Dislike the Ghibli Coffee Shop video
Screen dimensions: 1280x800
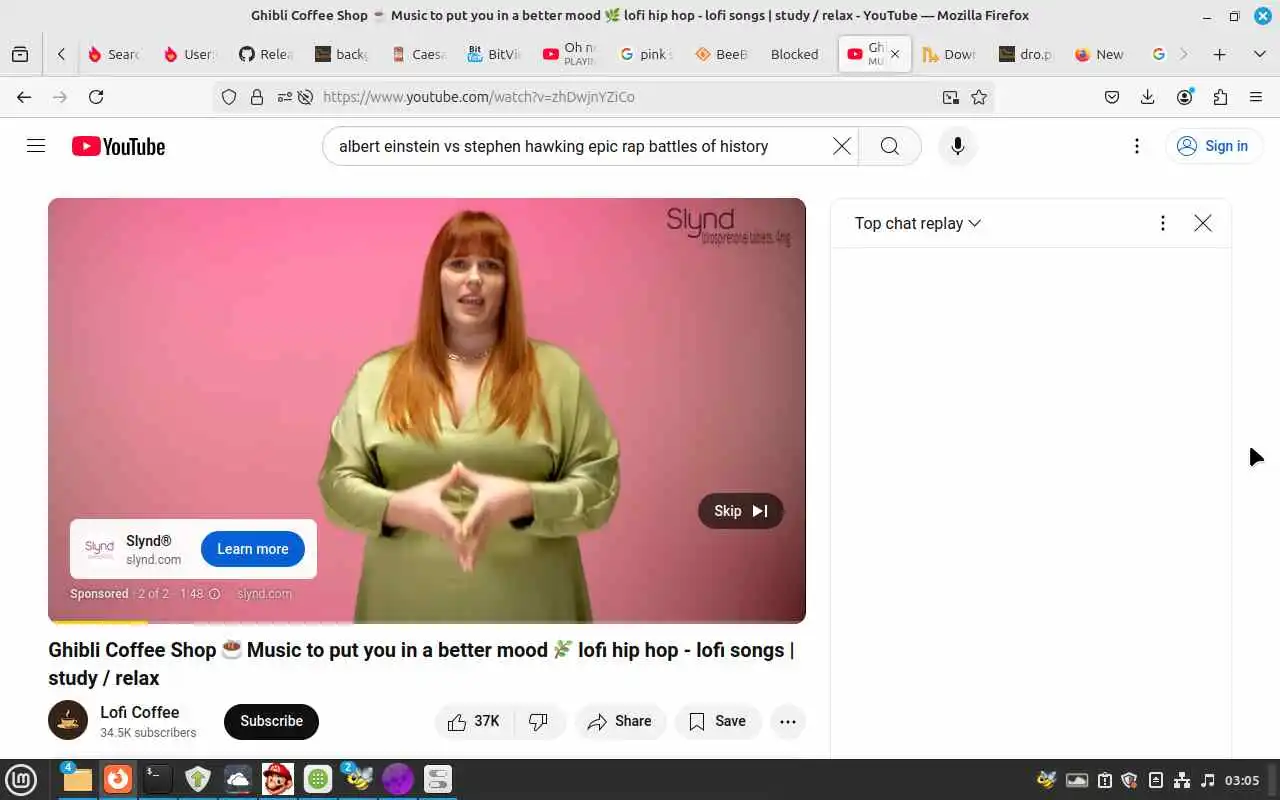point(539,721)
